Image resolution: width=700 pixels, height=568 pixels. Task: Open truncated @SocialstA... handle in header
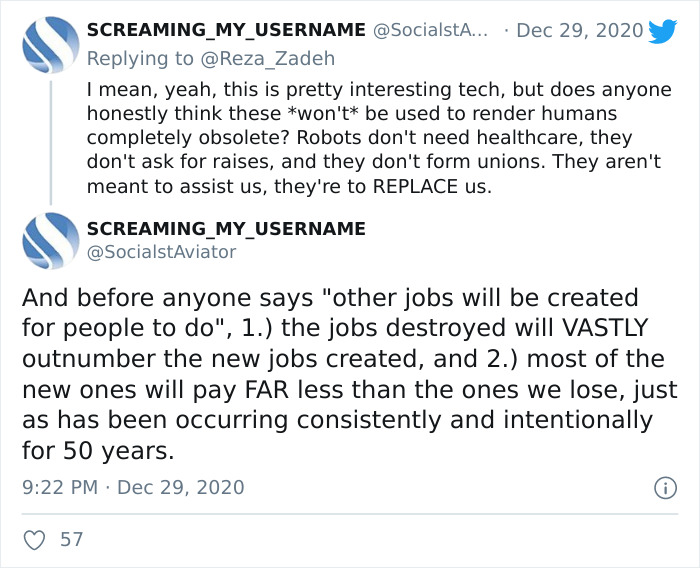(432, 31)
